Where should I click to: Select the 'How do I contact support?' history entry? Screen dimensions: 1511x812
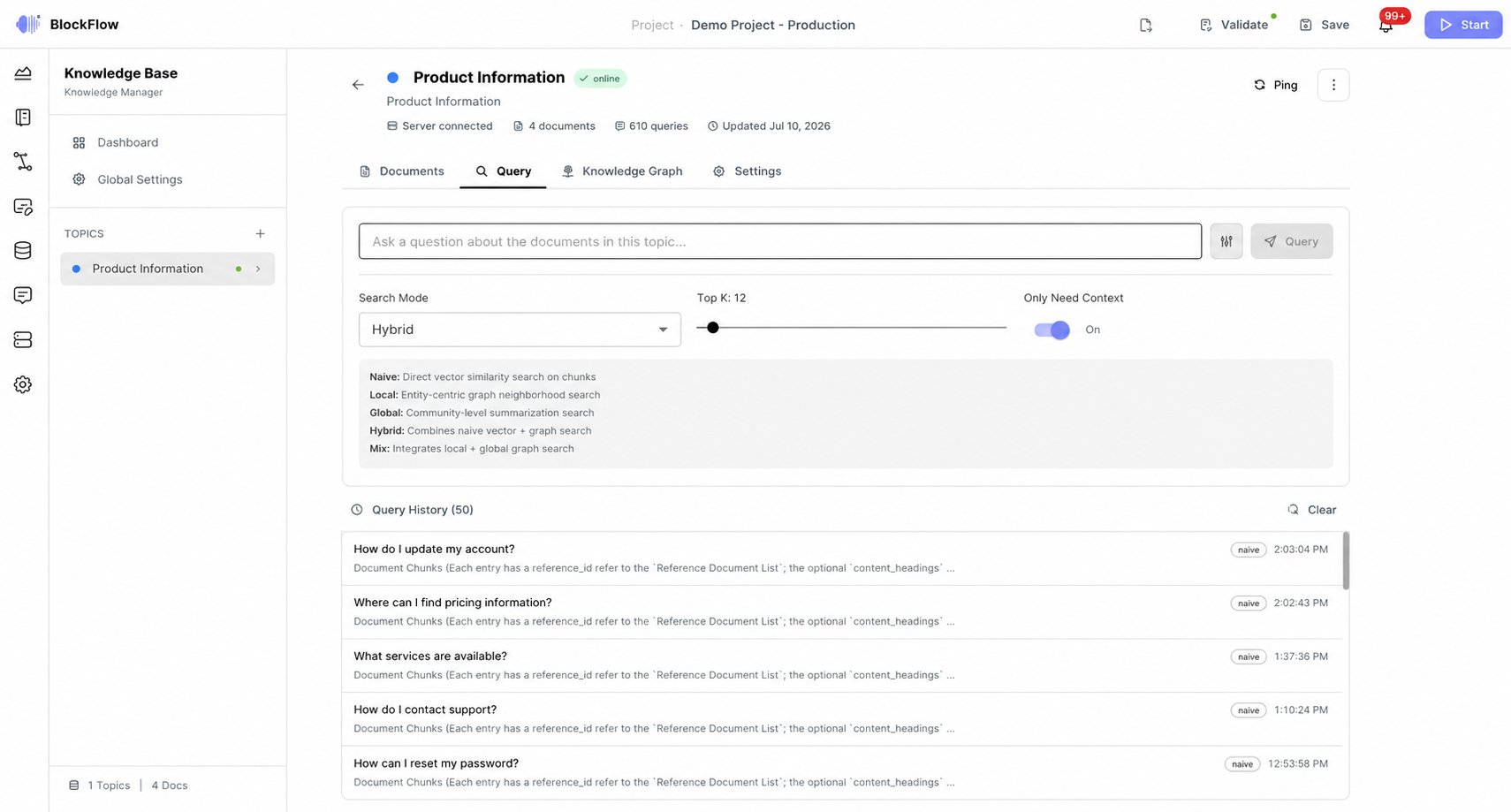[841, 719]
